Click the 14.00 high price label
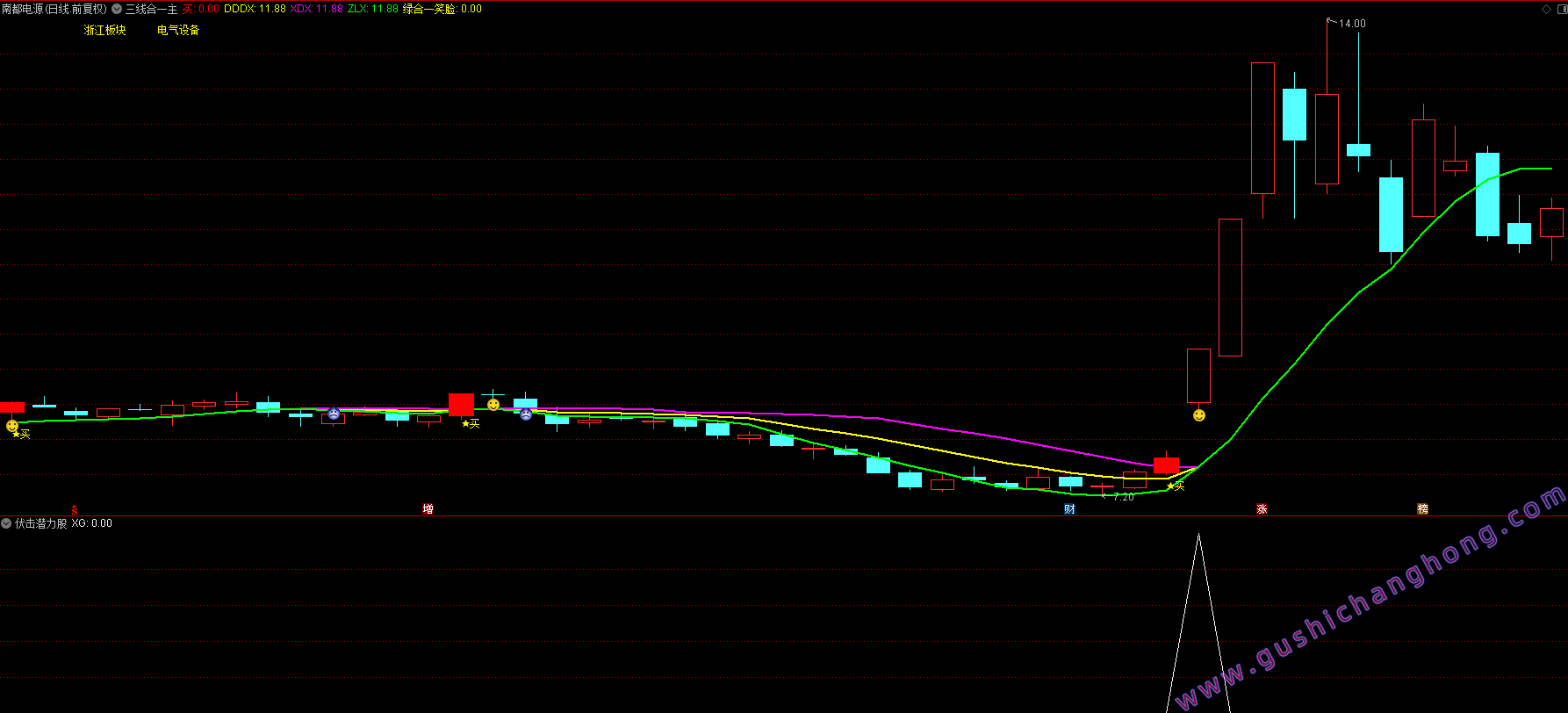The height and width of the screenshot is (713, 1568). pos(1352,24)
